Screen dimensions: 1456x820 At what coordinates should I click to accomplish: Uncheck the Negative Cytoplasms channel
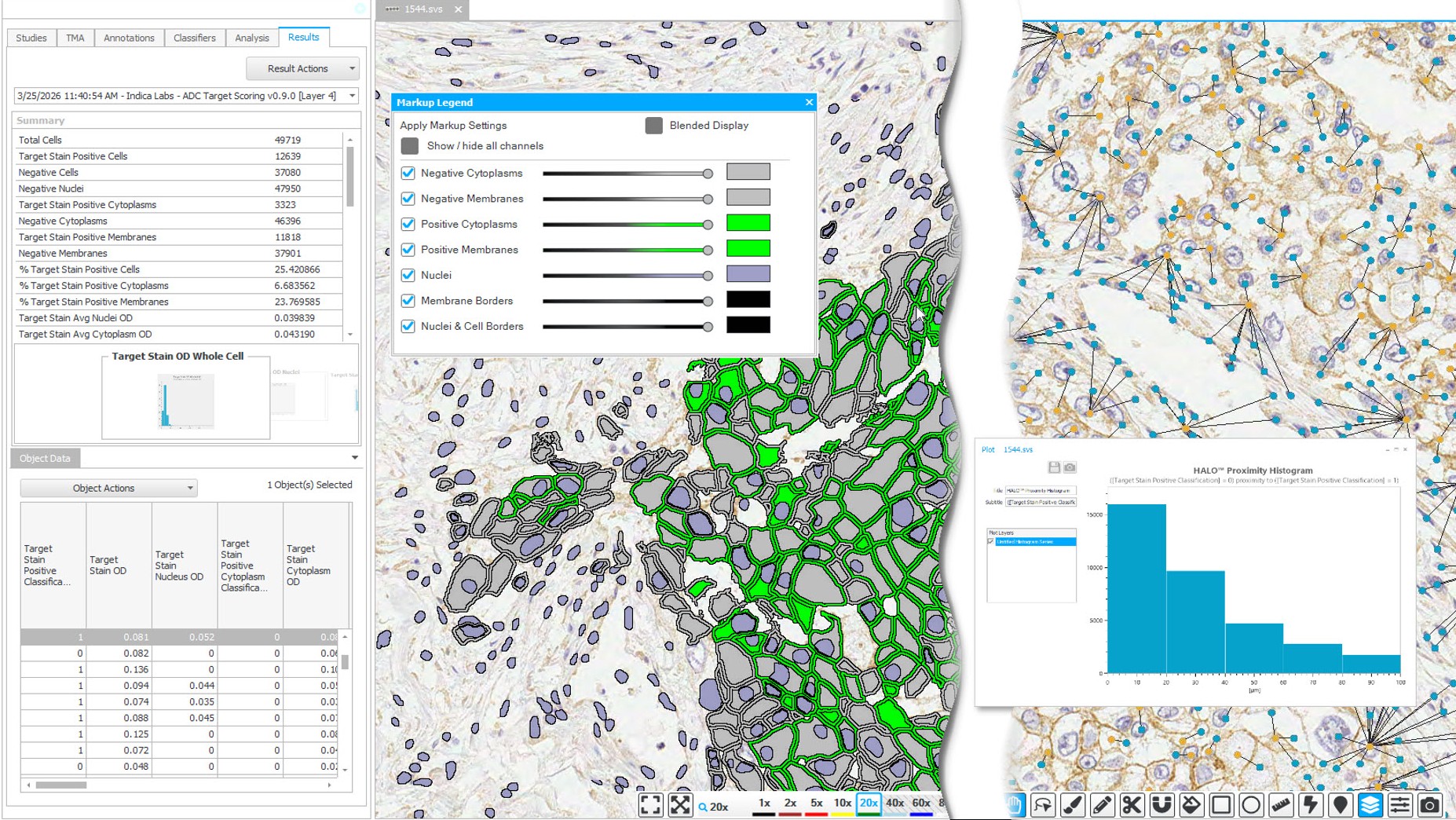tap(408, 173)
